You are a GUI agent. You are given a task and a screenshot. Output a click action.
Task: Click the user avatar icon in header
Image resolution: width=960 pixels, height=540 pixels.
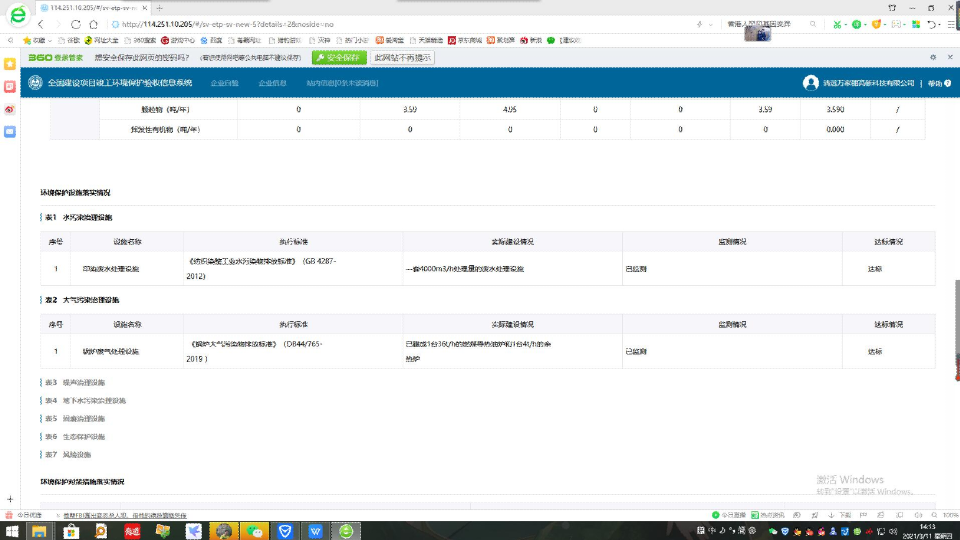810,83
